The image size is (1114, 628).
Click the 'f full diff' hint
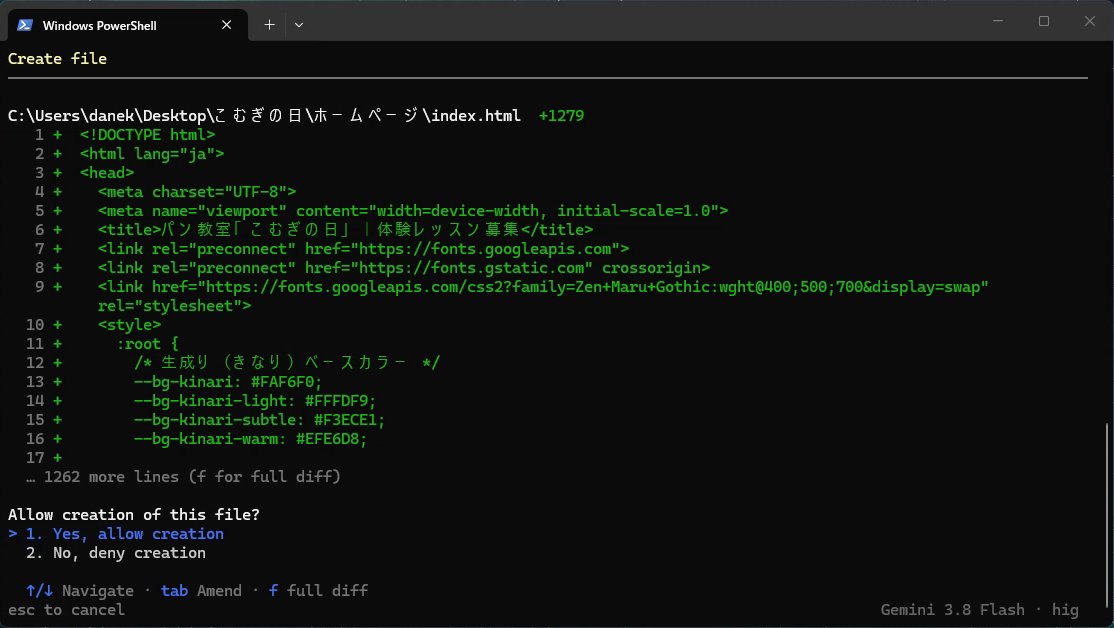tap(318, 590)
